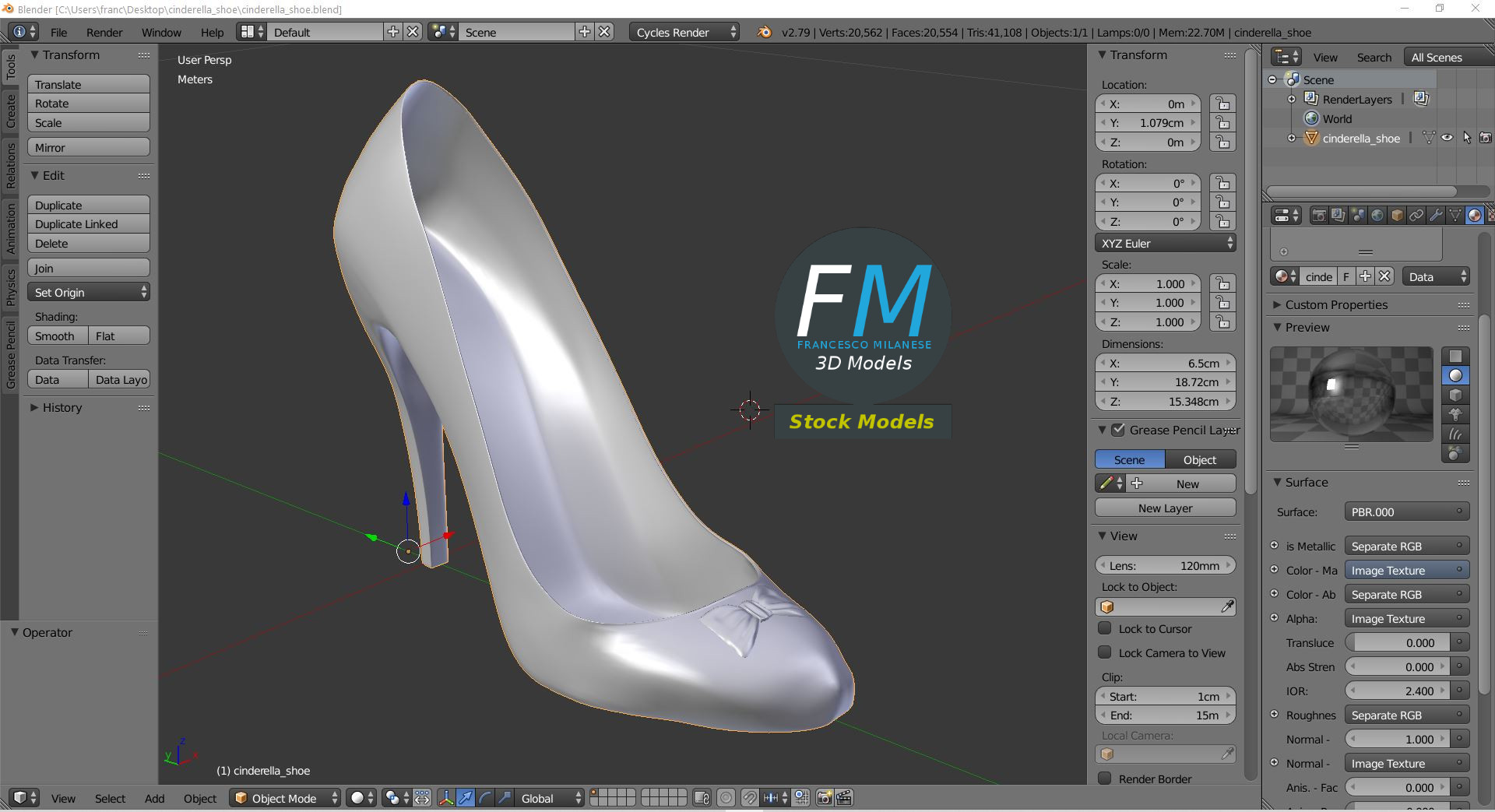Enable the Lock to Cursor checkbox
Image resolution: width=1495 pixels, height=812 pixels.
(x=1104, y=628)
